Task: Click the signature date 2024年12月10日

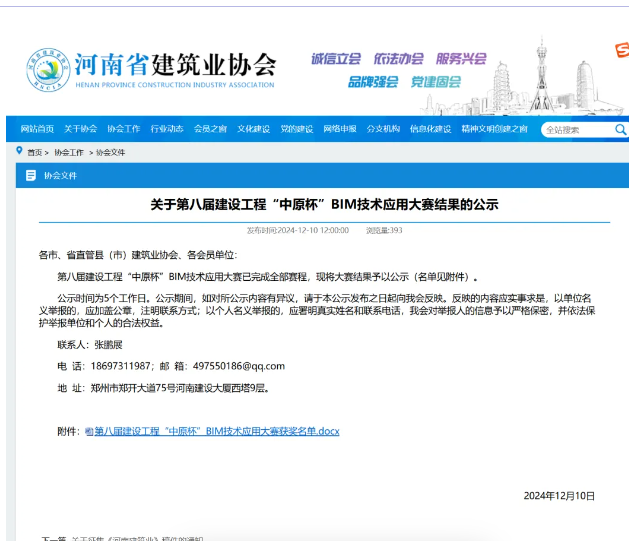Action: click(559, 496)
